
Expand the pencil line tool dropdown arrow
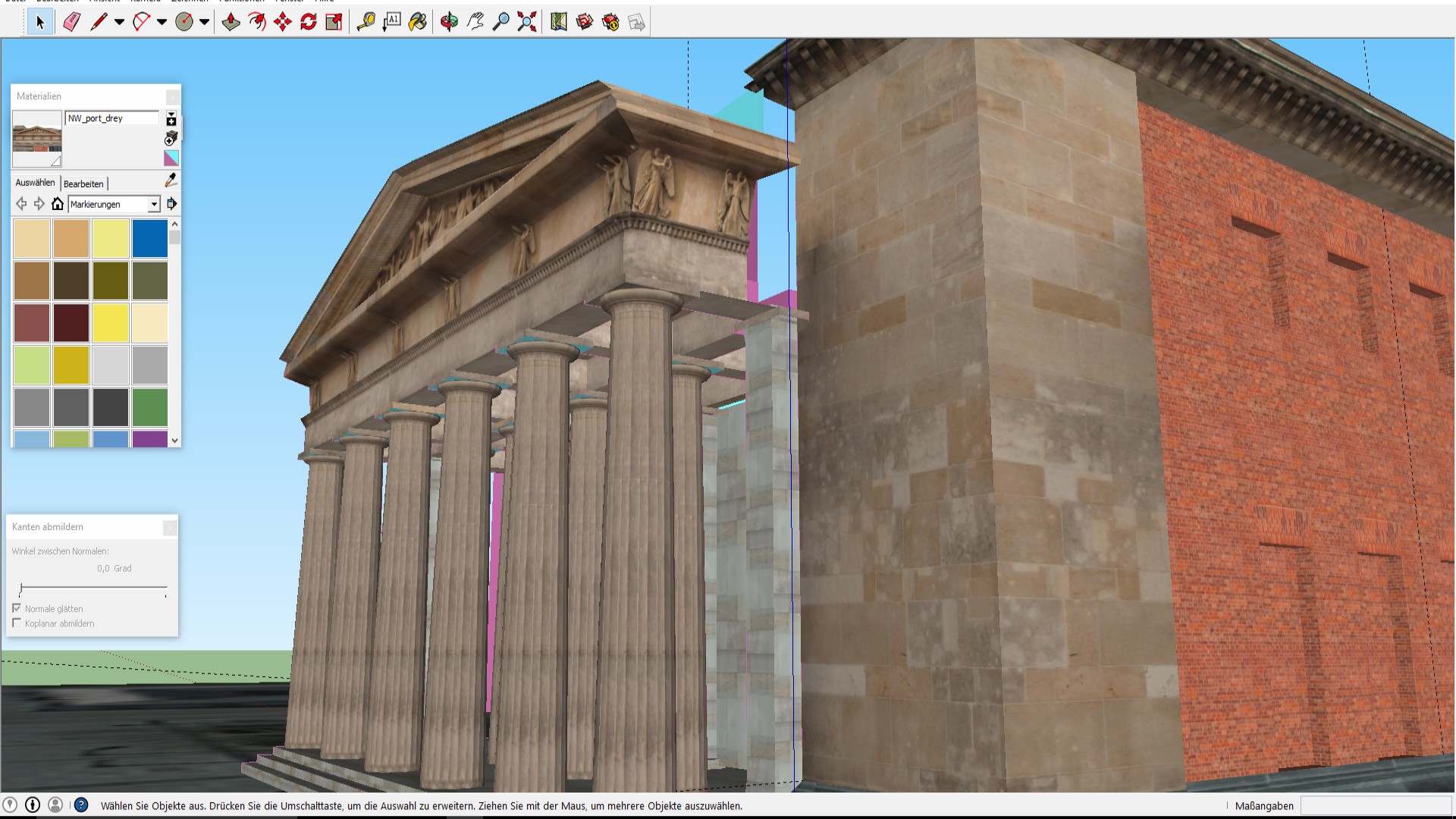[119, 22]
